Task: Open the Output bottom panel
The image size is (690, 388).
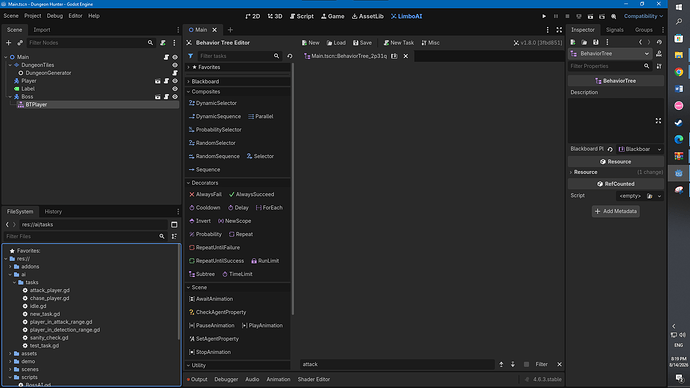Action: point(197,379)
